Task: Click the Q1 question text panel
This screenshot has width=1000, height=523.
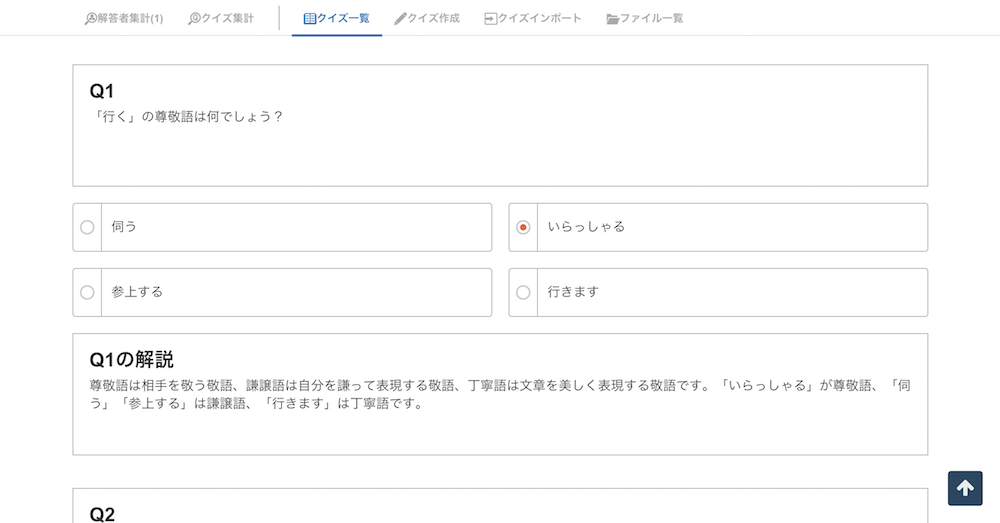Action: point(500,126)
